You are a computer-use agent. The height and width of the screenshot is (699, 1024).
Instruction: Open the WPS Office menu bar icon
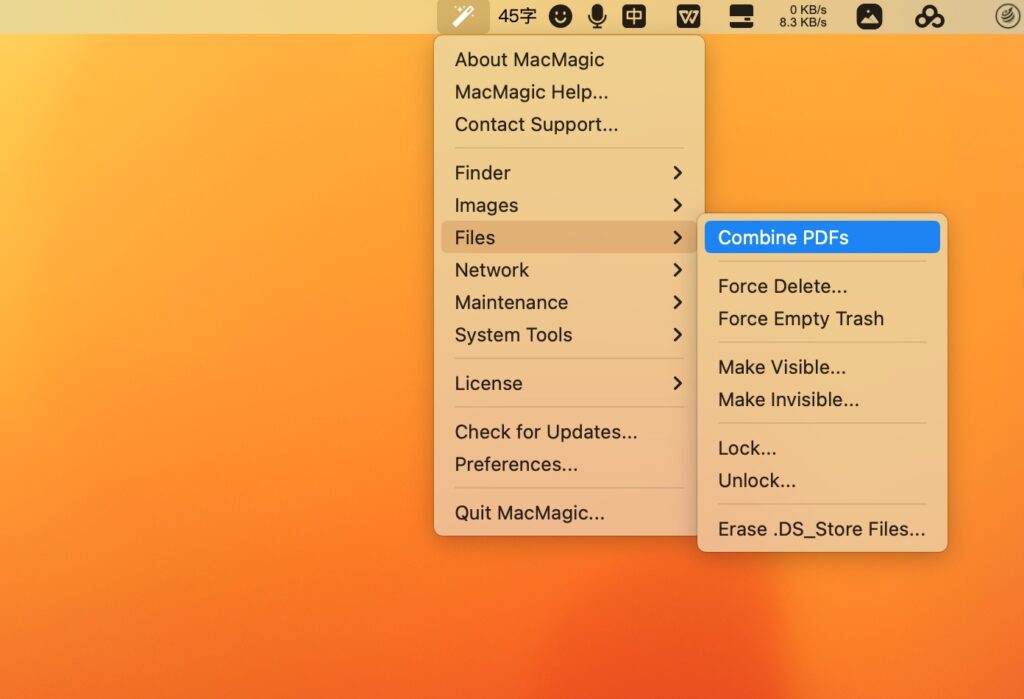[x=689, y=16]
